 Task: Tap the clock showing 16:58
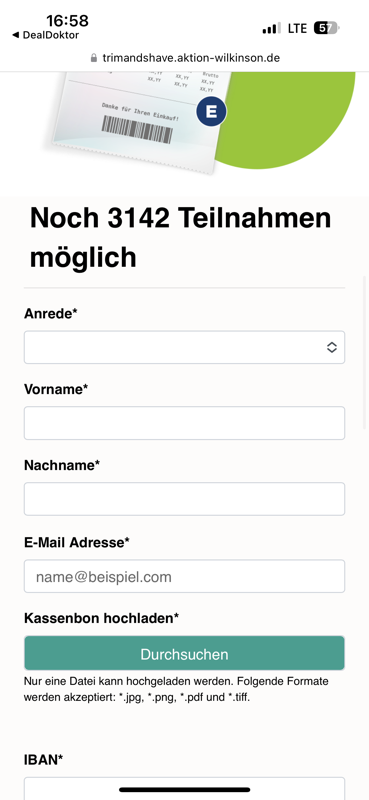point(67,21)
